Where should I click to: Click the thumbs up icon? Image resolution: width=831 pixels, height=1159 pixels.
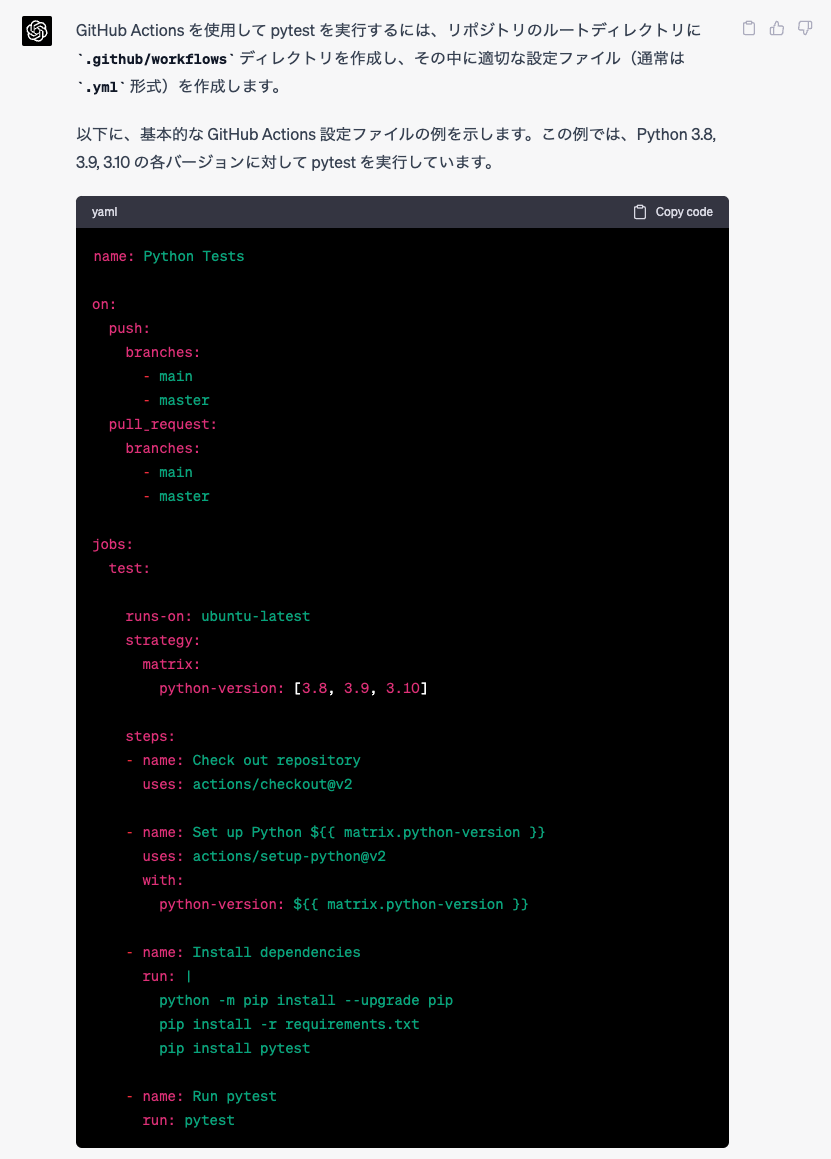[x=777, y=29]
